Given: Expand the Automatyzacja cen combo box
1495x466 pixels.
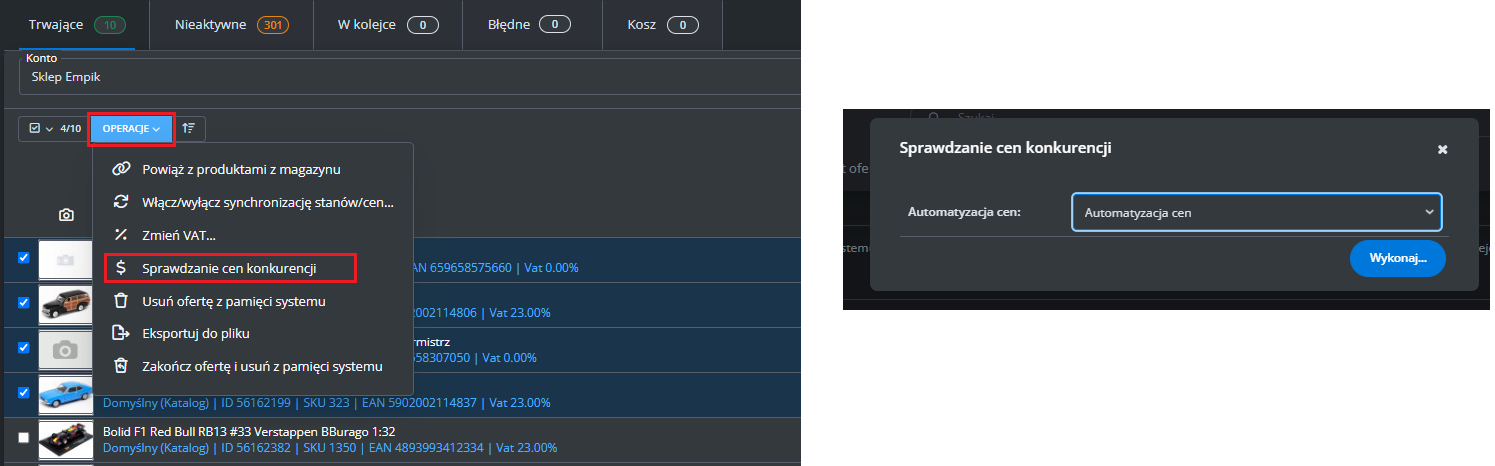Looking at the screenshot, I should 1256,213.
